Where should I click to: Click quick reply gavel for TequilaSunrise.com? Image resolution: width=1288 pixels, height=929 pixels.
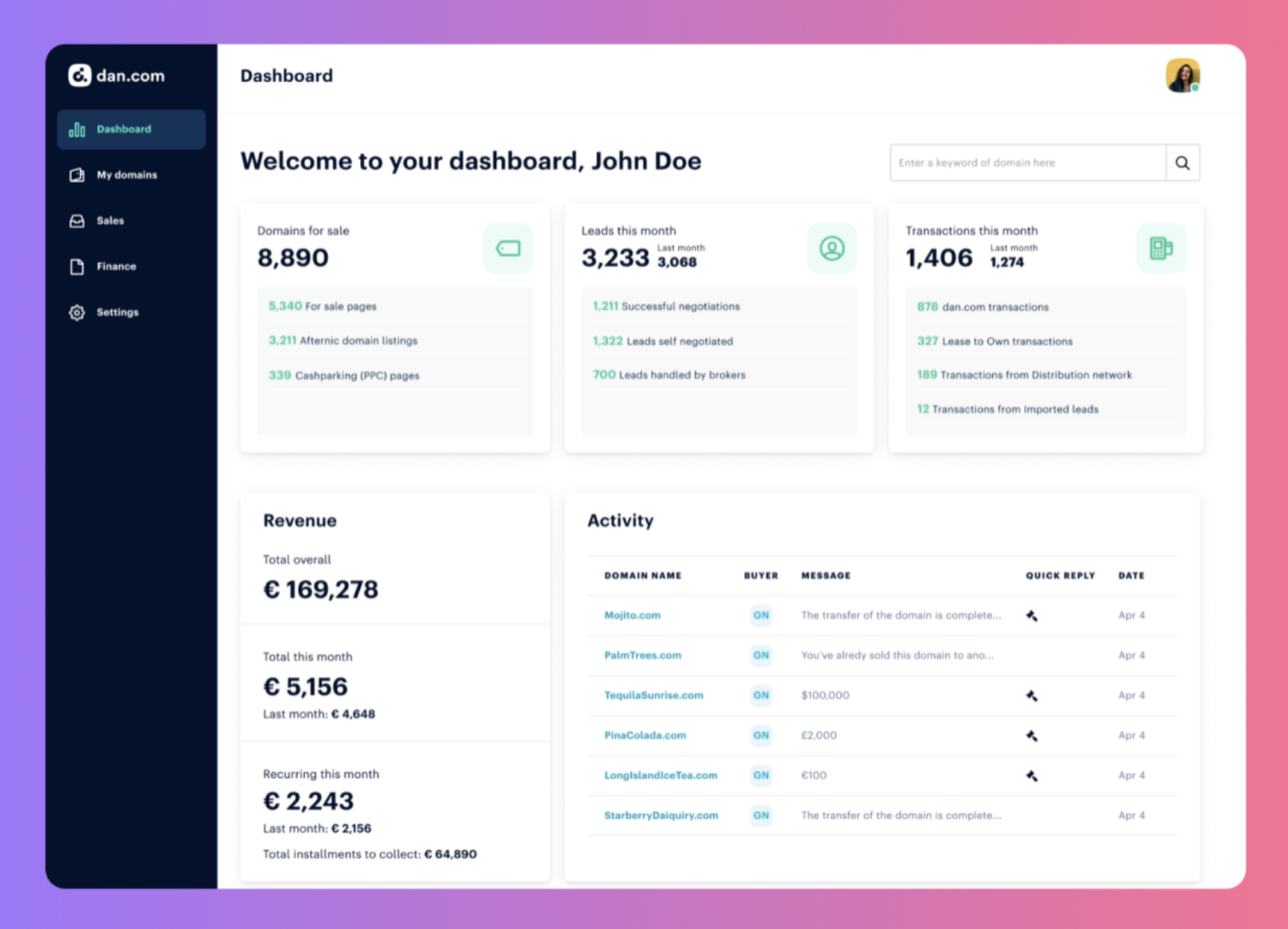click(x=1032, y=696)
